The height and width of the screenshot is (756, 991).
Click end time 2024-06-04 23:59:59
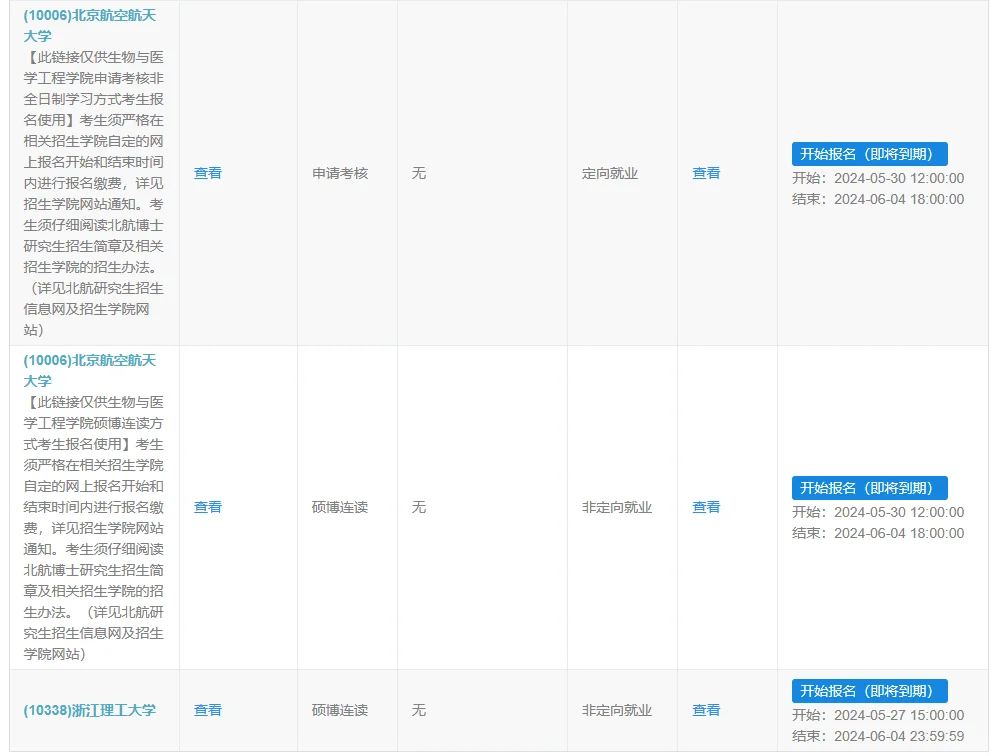(899, 736)
